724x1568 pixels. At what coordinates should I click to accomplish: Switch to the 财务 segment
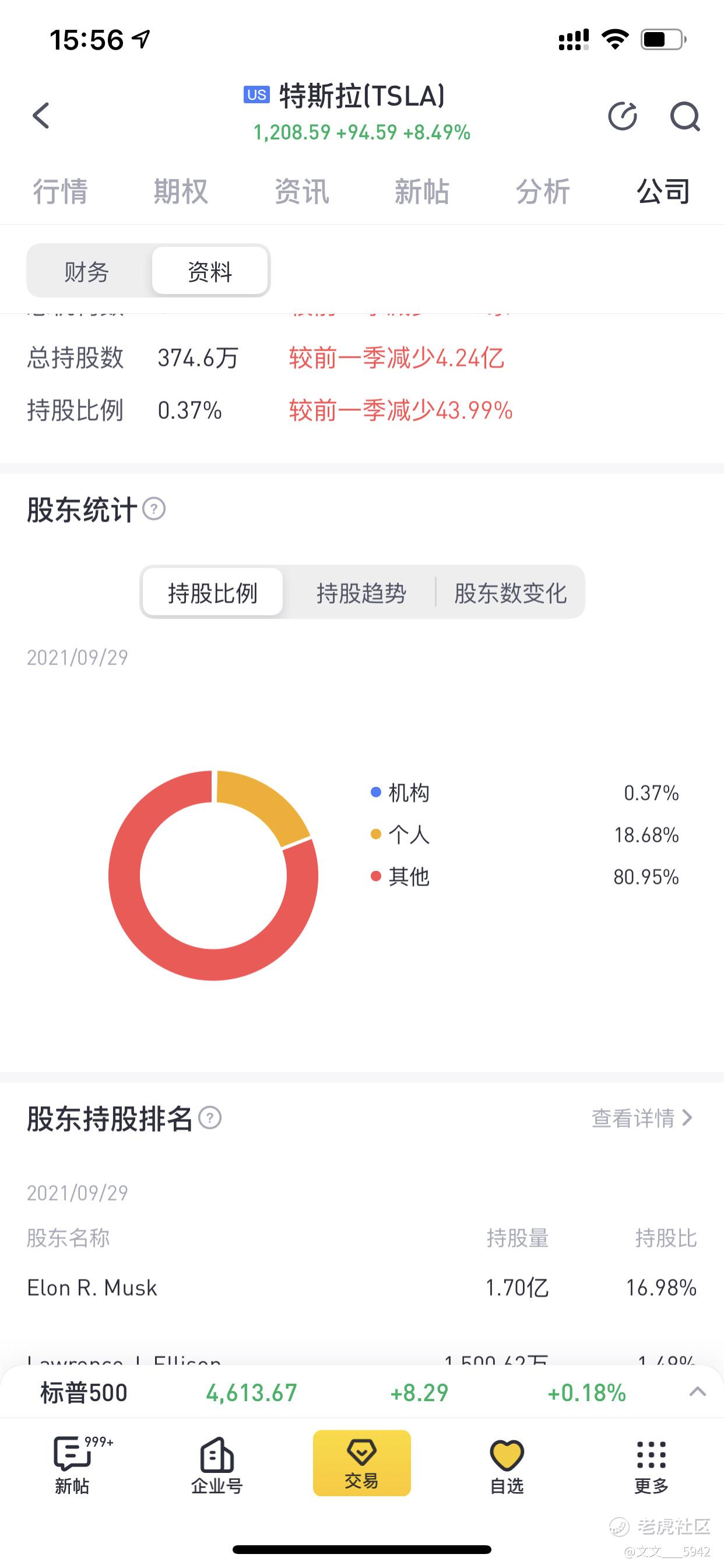click(87, 271)
